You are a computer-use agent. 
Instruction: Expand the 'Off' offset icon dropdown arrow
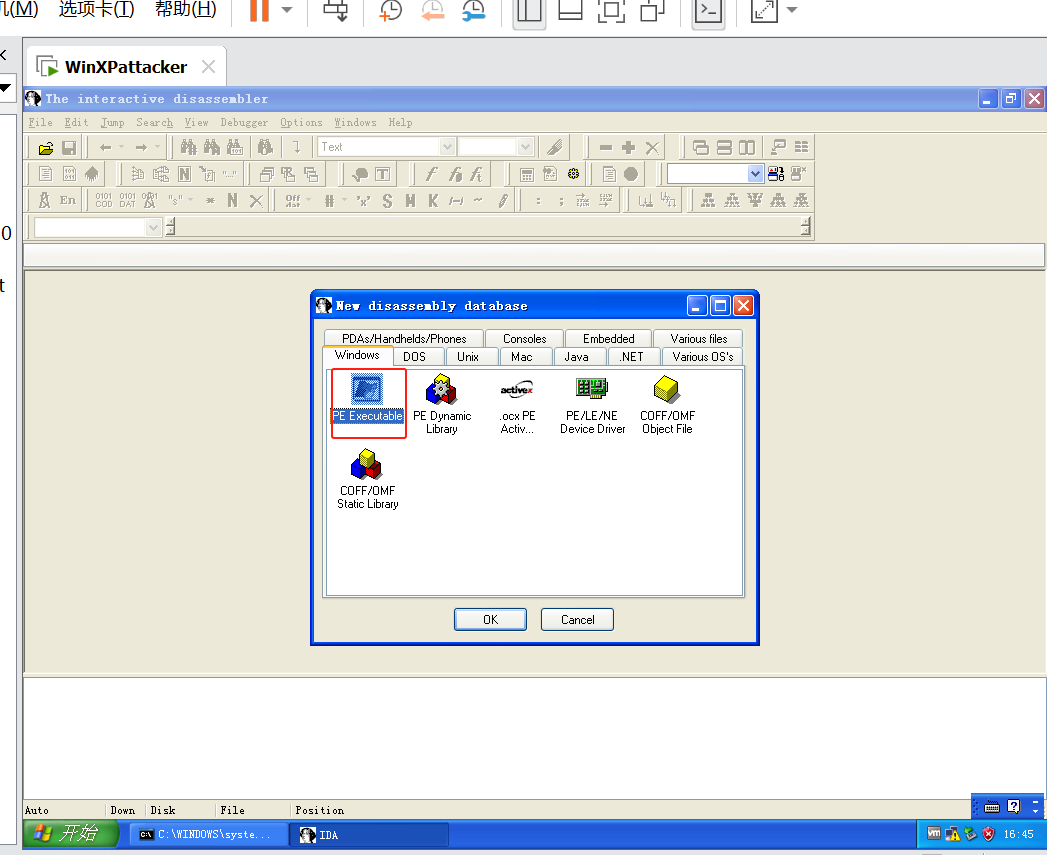(x=308, y=199)
